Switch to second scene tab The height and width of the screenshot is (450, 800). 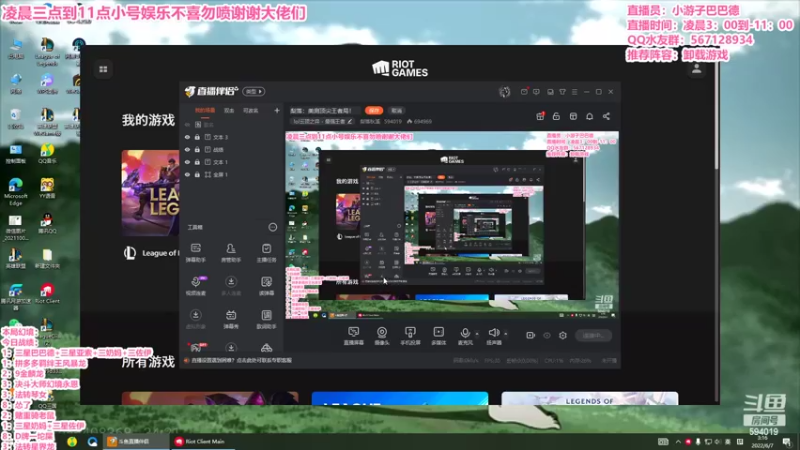point(229,110)
